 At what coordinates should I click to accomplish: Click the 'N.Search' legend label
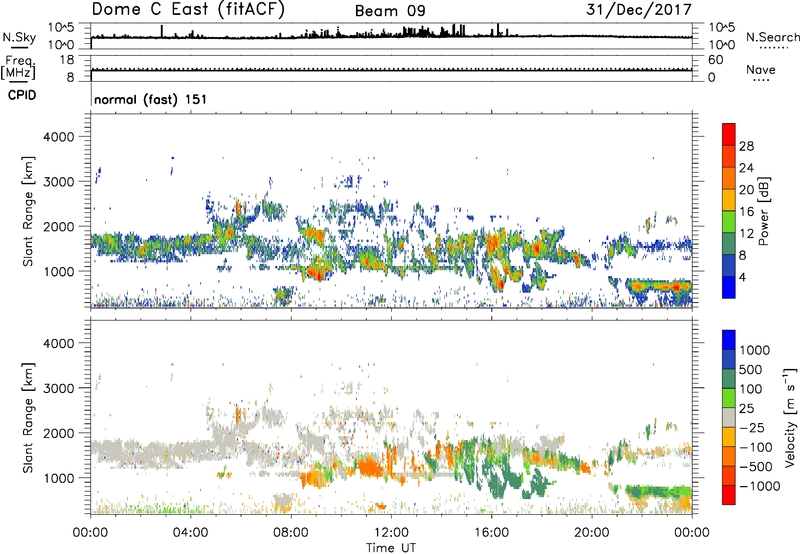(772, 37)
